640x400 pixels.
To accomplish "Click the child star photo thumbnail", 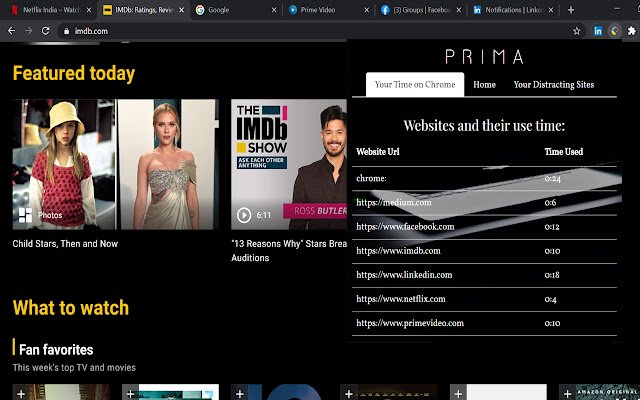I will [x=64, y=164].
